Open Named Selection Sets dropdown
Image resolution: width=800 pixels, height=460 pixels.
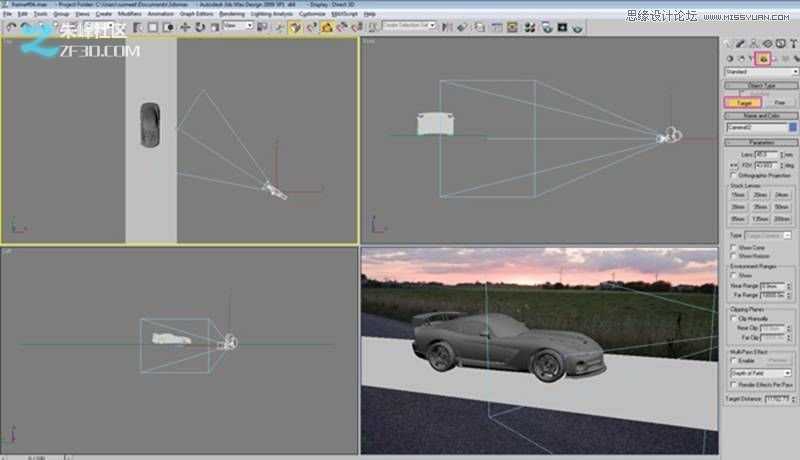coord(409,25)
